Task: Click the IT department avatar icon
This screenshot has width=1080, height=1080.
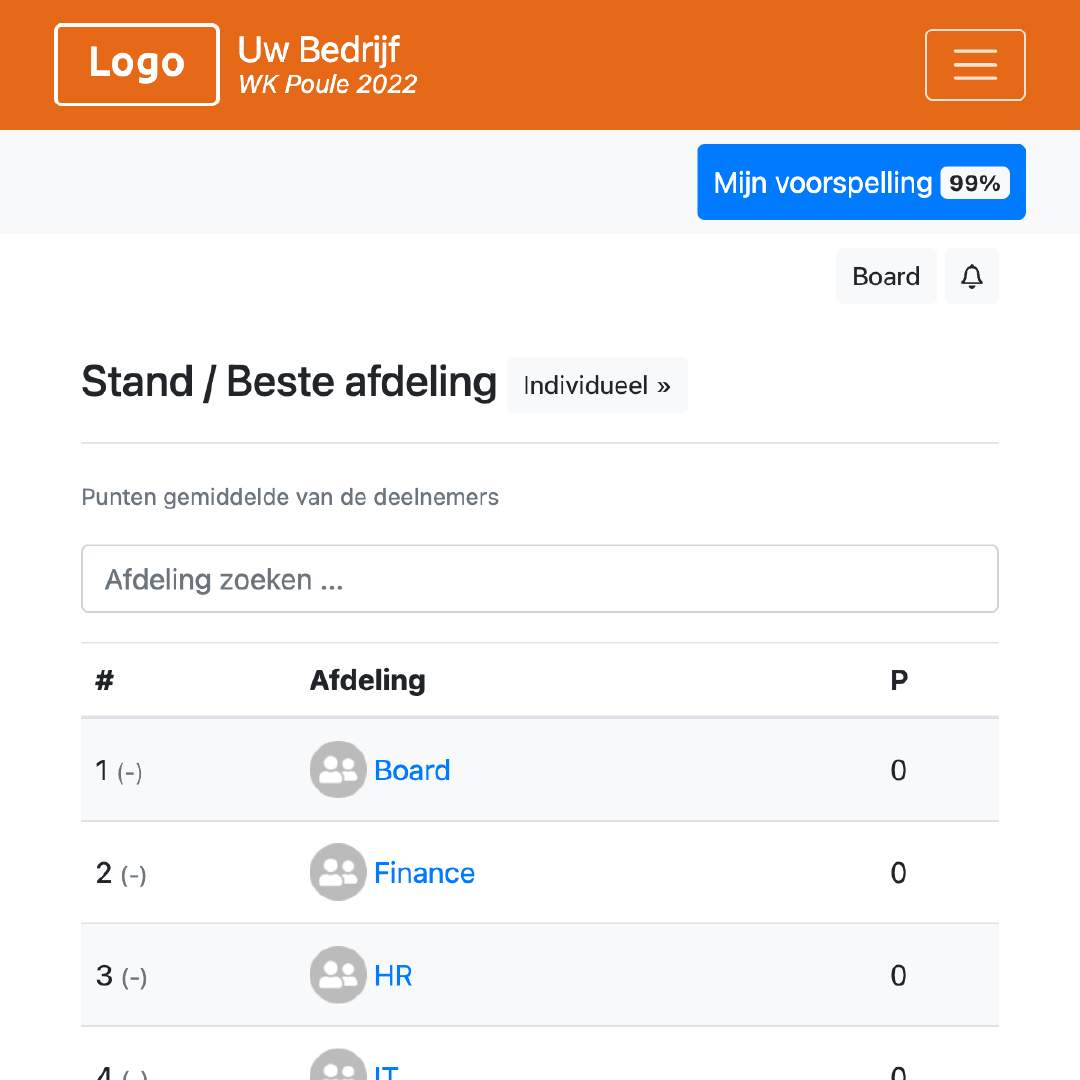Action: click(338, 1068)
